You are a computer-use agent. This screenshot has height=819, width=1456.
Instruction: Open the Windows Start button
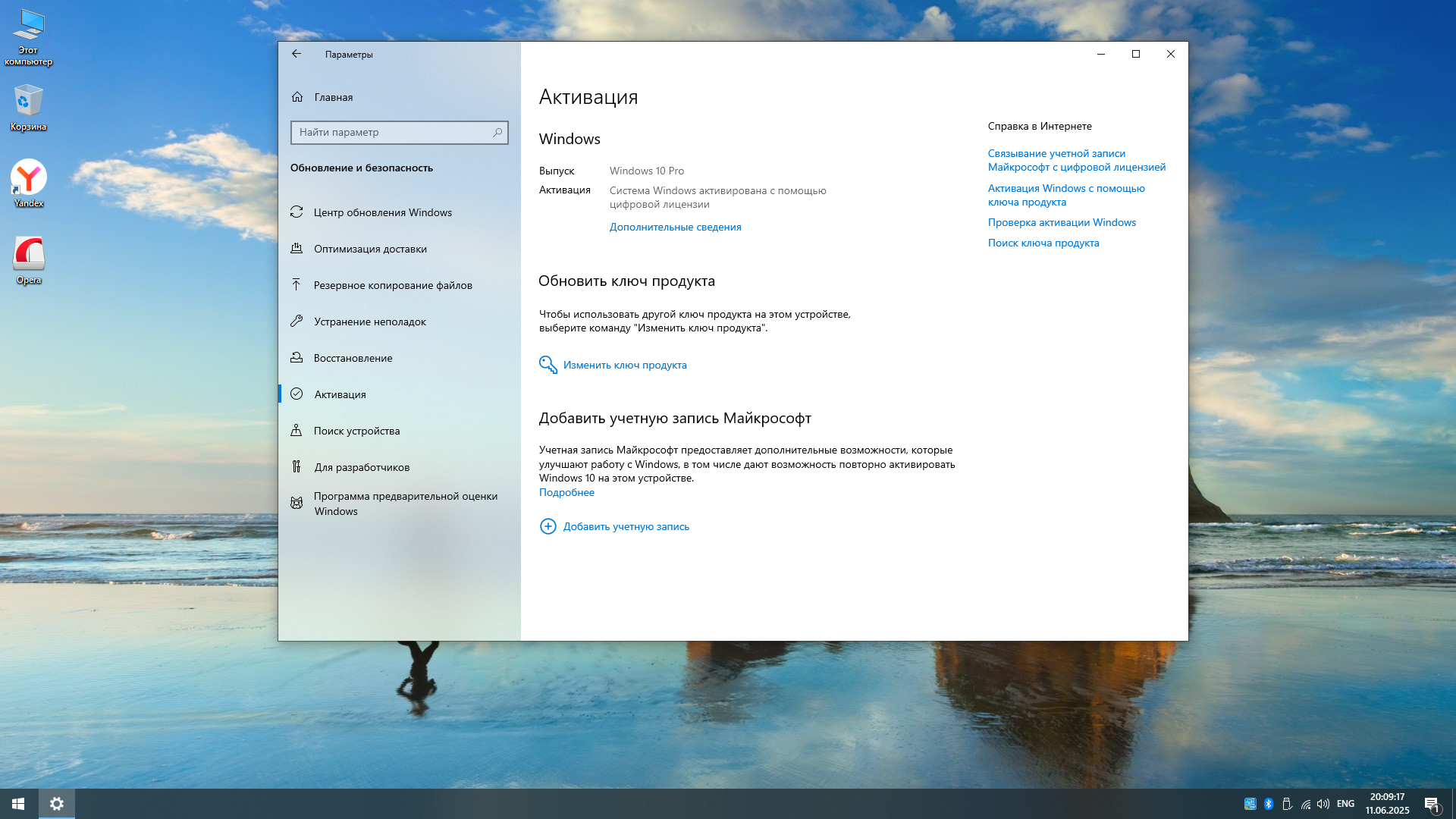[x=18, y=804]
